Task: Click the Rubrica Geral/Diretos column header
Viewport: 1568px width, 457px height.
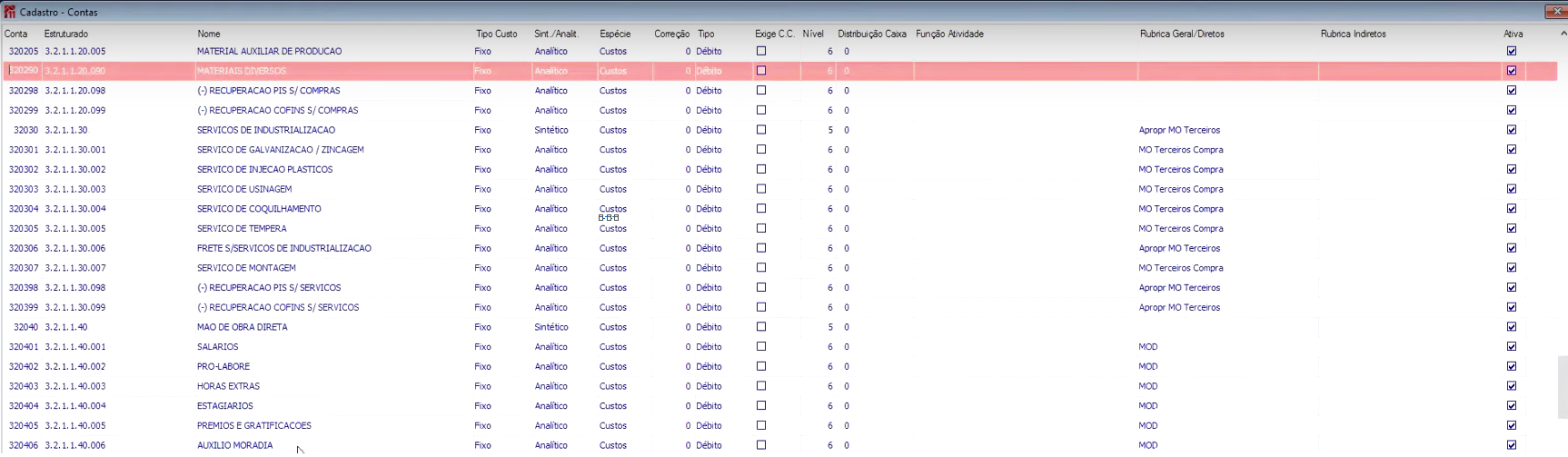Action: (1182, 34)
